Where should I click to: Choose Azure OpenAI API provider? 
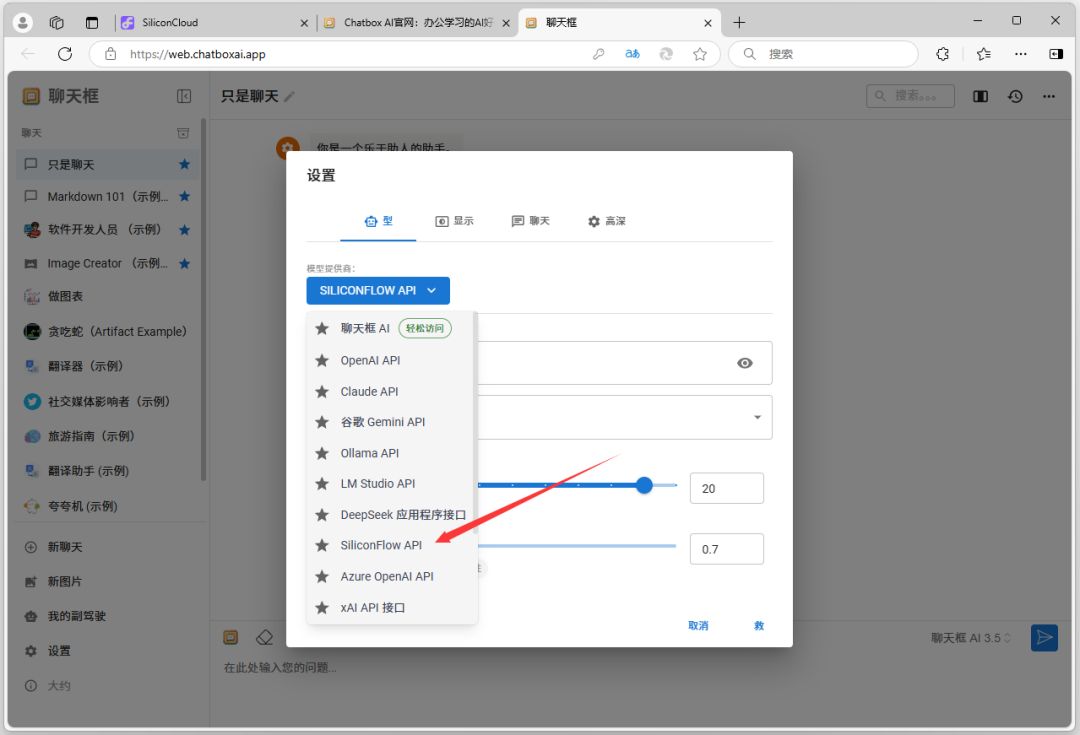click(x=391, y=577)
